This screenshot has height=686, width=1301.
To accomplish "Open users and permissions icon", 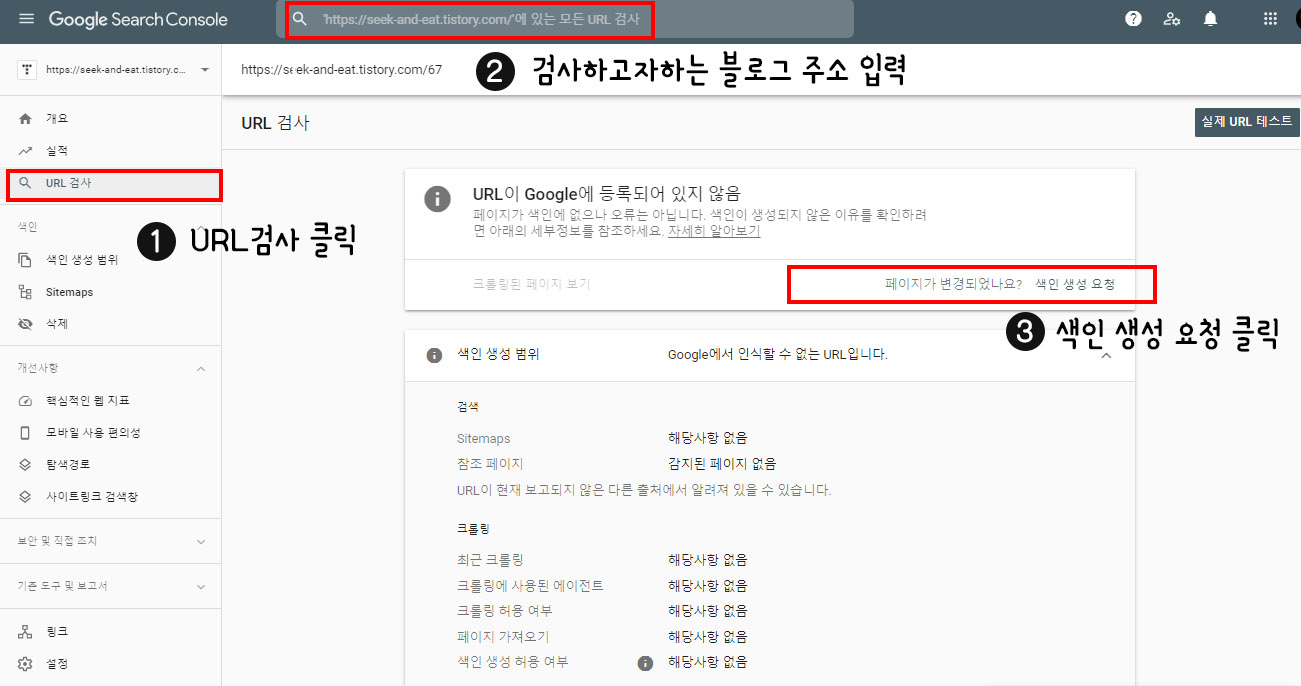I will coord(1172,19).
